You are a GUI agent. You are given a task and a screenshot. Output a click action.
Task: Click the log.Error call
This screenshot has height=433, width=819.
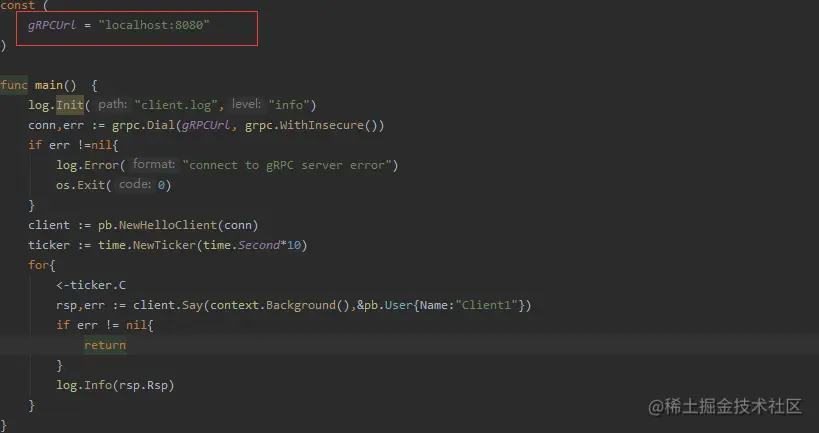point(88,165)
